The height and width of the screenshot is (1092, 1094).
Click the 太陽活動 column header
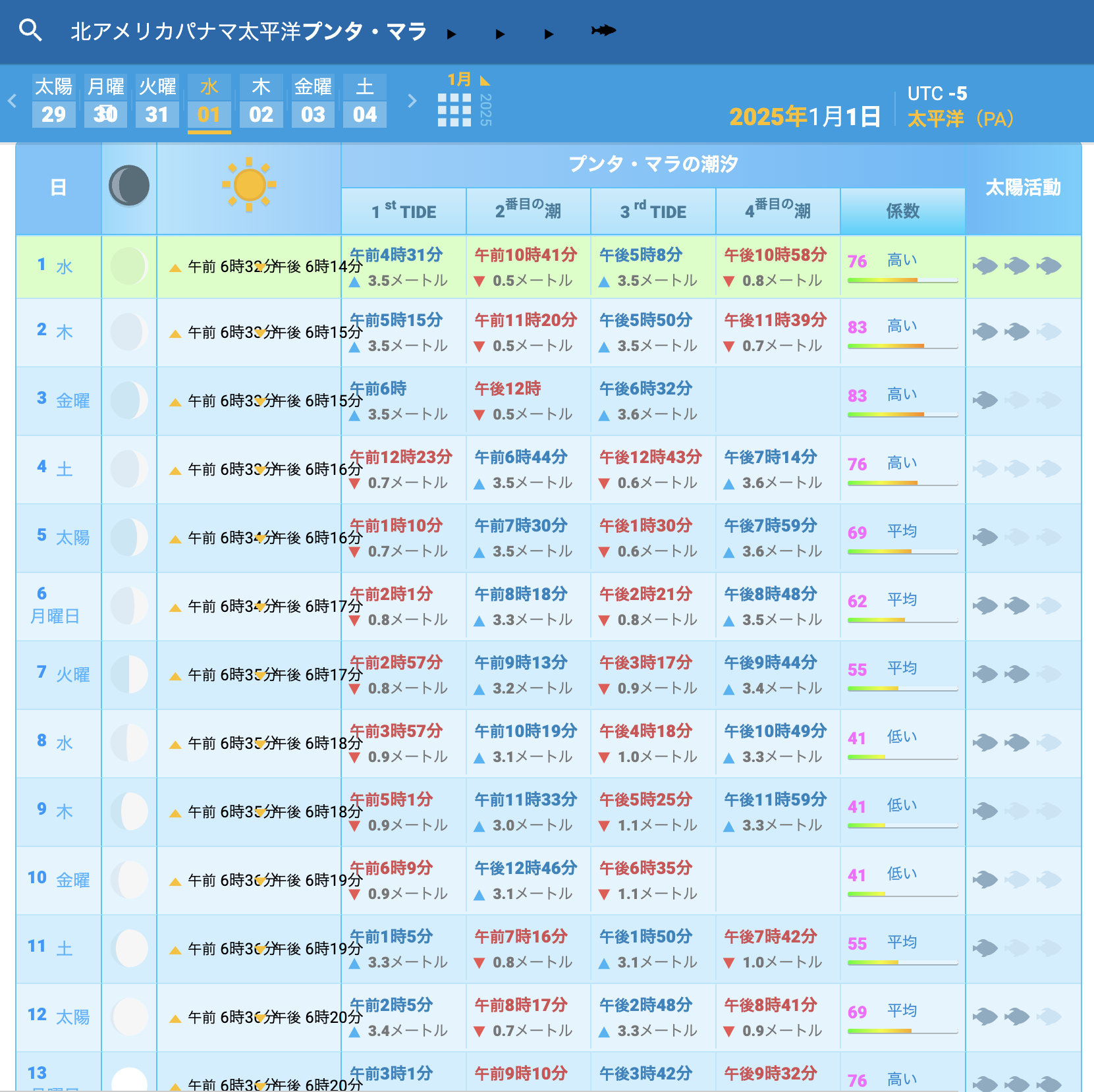(1022, 188)
